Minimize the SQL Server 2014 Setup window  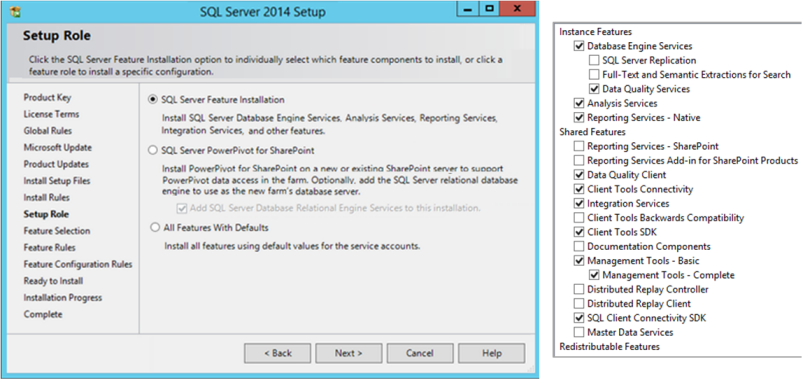coord(467,9)
